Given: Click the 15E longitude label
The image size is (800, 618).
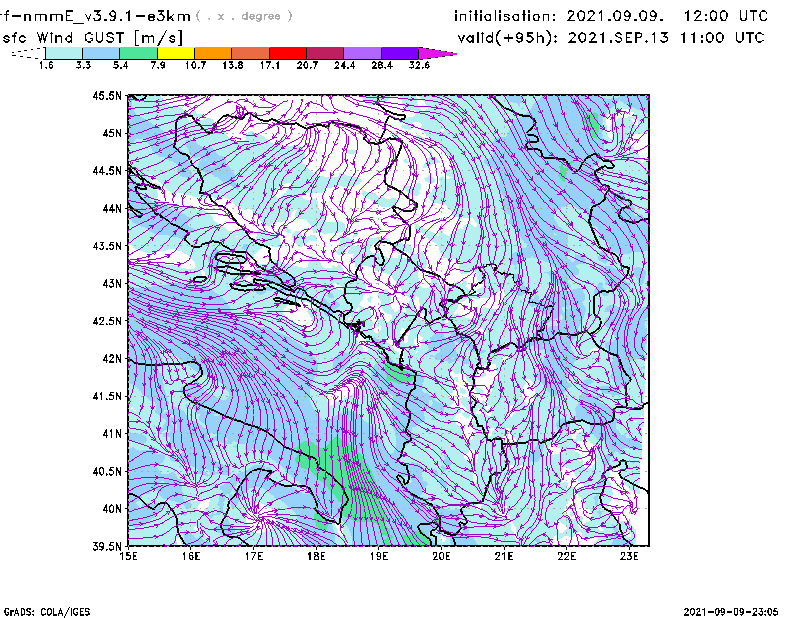Looking at the screenshot, I should pos(129,556).
